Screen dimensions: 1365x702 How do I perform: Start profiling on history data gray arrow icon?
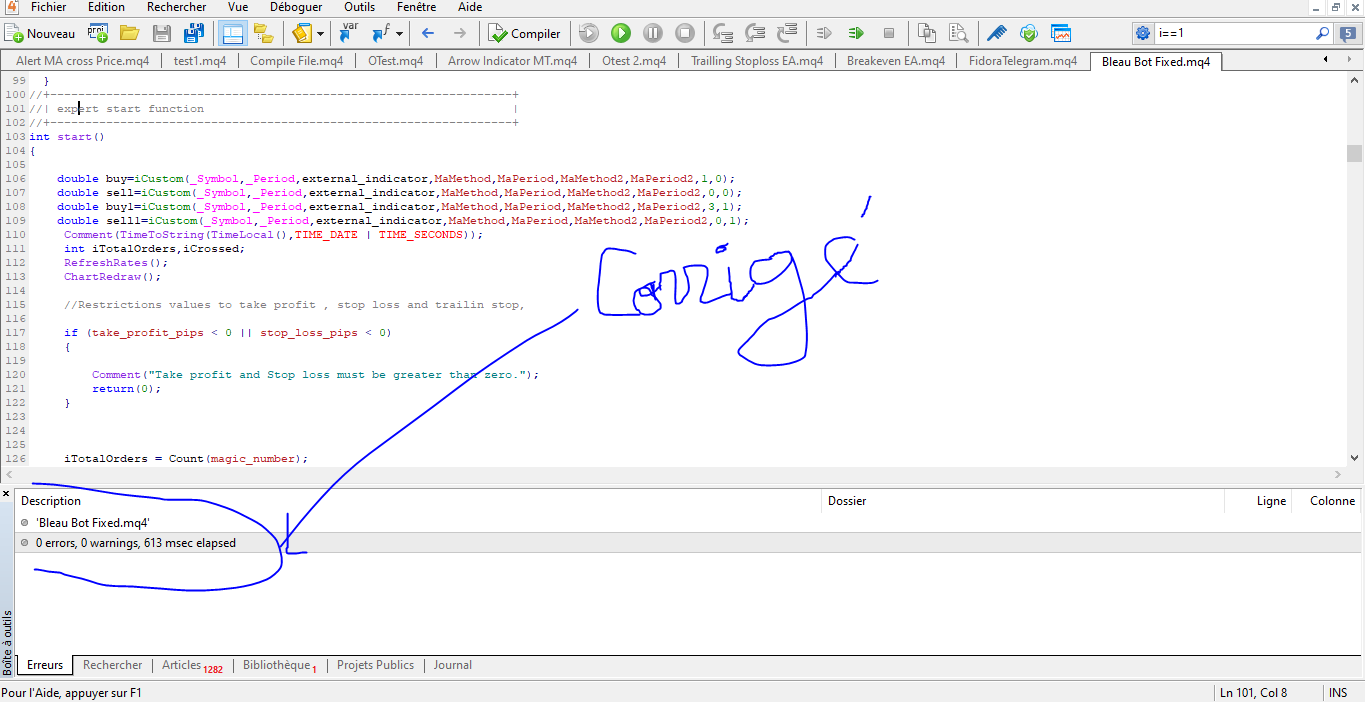point(824,33)
